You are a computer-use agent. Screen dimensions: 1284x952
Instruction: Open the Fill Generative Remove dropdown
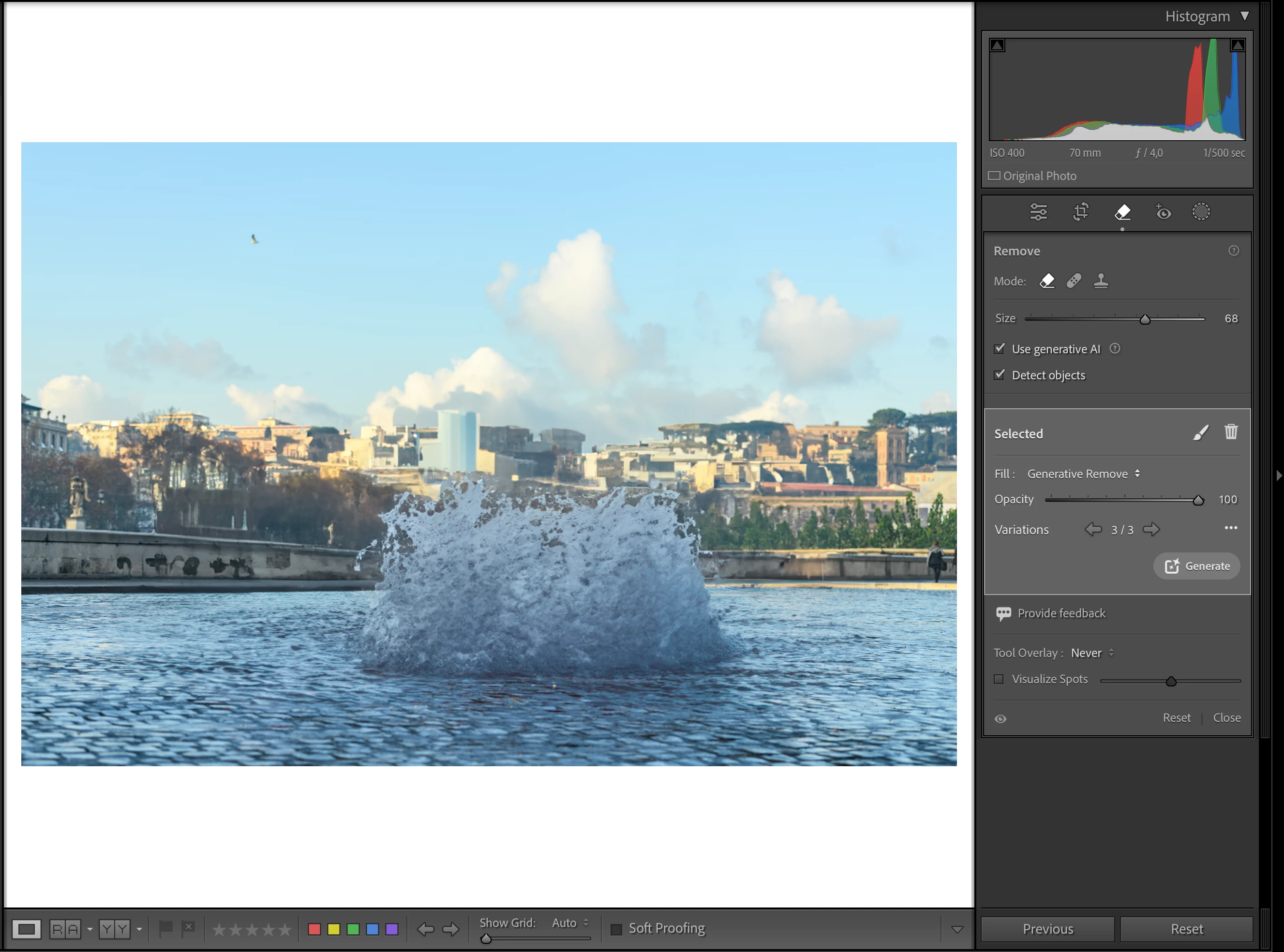click(1083, 474)
